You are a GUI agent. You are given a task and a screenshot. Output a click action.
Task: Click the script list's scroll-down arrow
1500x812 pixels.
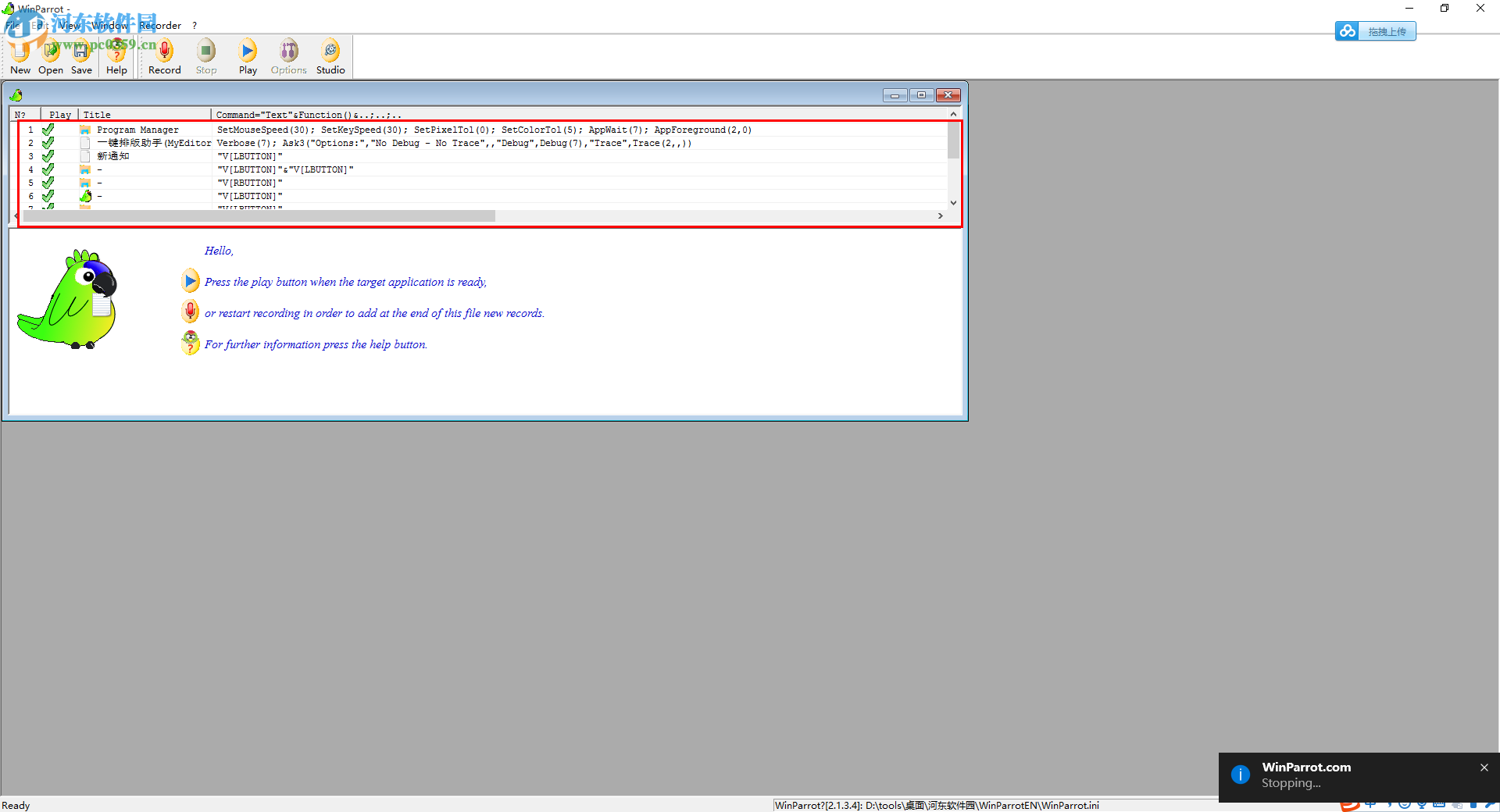(x=953, y=203)
